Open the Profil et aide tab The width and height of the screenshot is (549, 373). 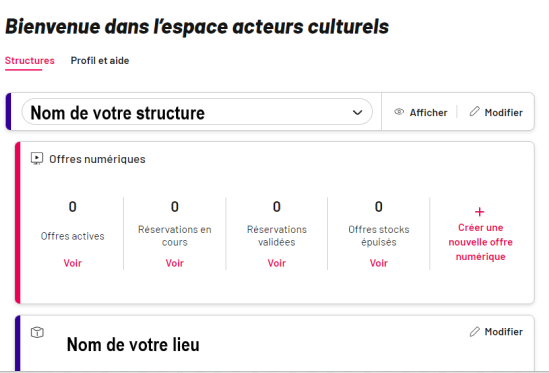coord(100,61)
